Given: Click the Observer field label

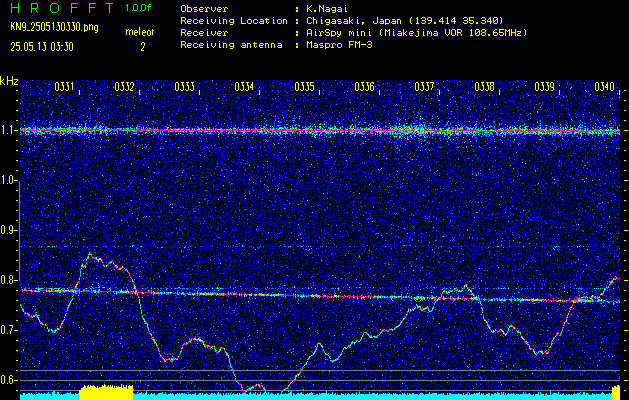Looking at the screenshot, I should click(x=204, y=9).
